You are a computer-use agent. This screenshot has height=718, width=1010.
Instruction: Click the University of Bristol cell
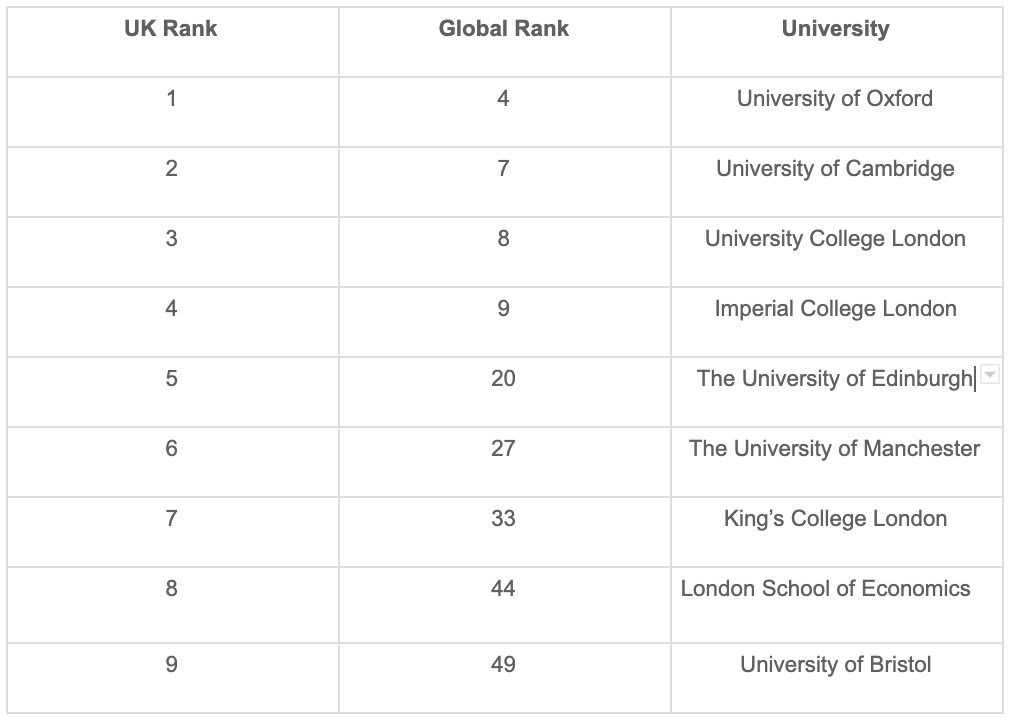click(x=836, y=678)
